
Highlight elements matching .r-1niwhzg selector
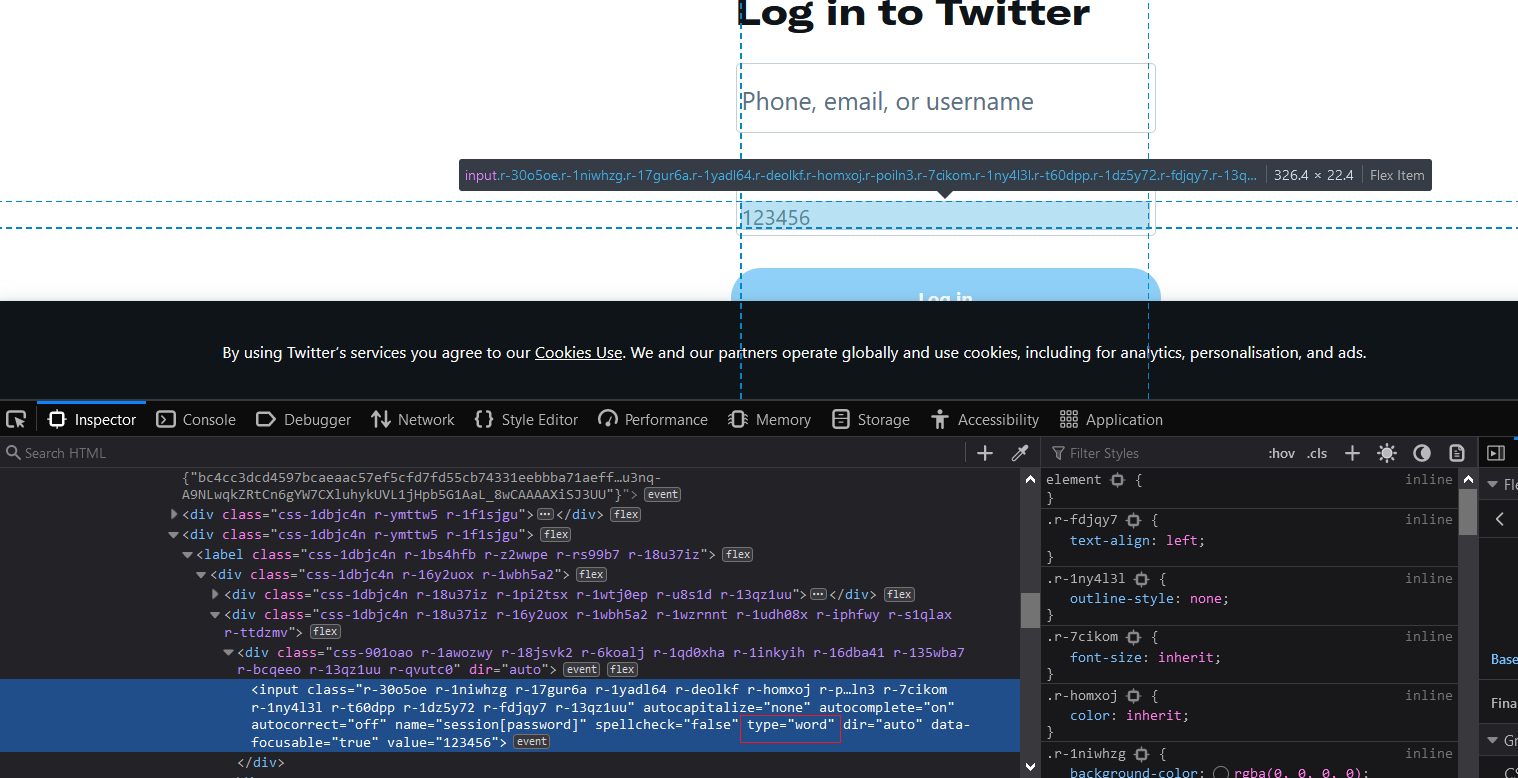1141,753
